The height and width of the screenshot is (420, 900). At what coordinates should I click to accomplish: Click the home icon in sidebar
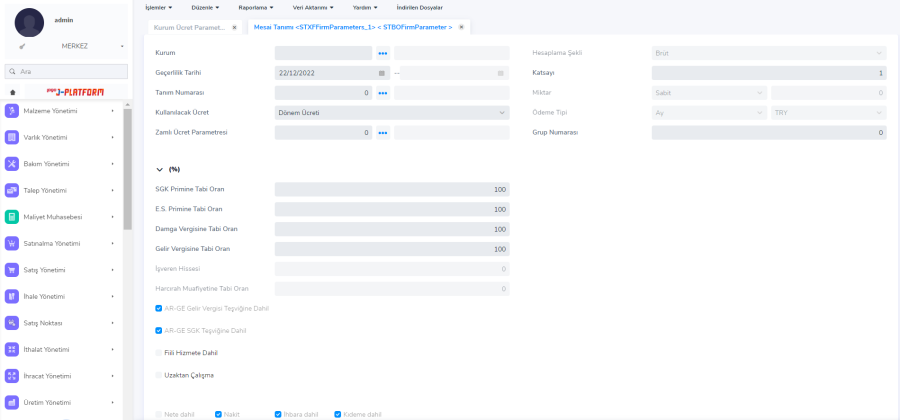[x=12, y=92]
